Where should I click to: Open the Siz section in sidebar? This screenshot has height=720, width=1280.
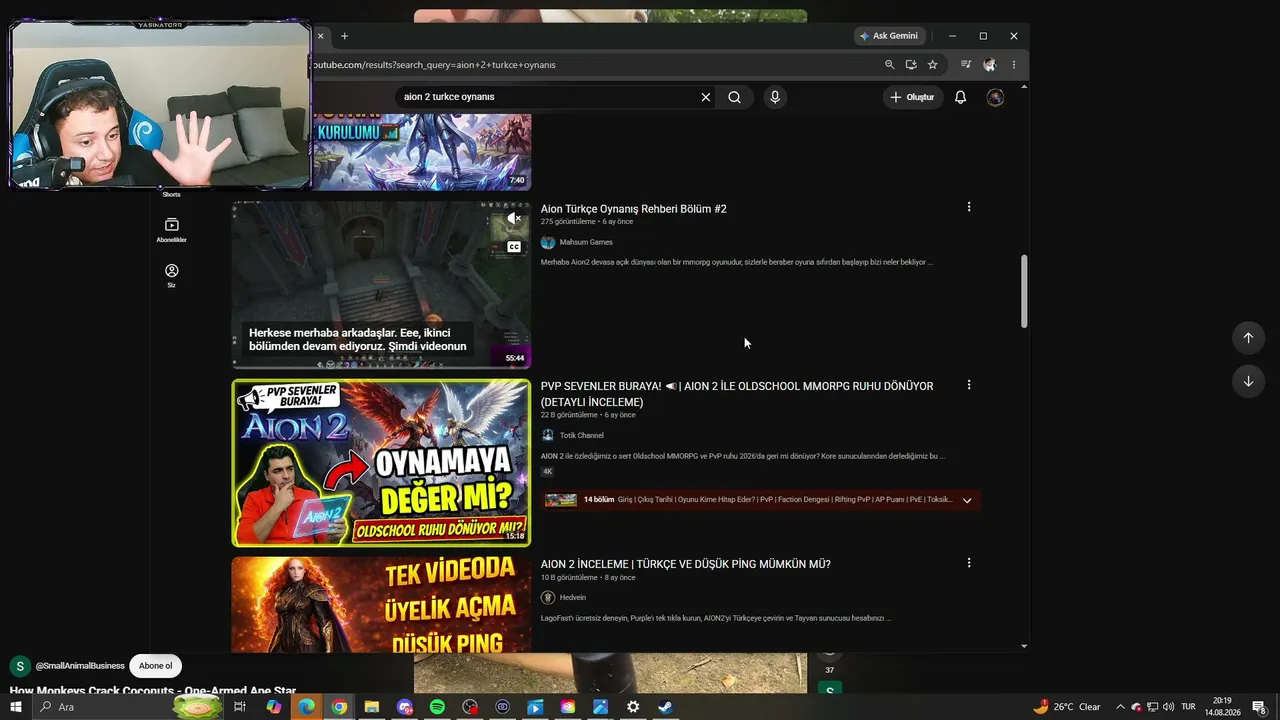pos(172,276)
